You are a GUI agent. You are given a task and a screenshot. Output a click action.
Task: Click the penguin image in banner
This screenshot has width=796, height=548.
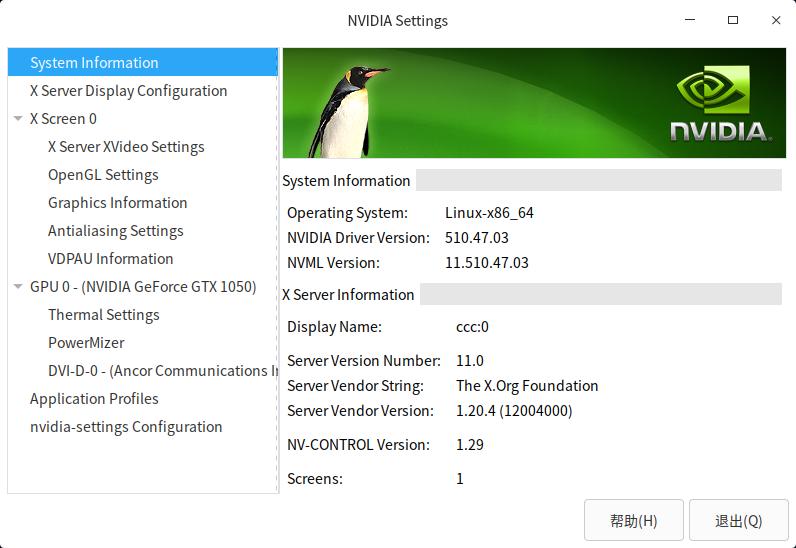[347, 112]
